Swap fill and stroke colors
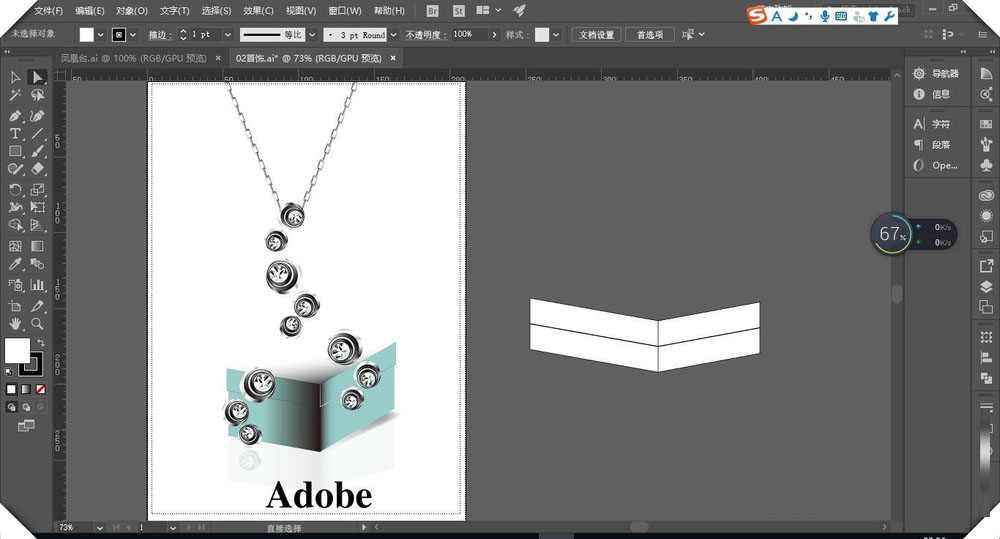Viewport: 1000px width, 539px height. click(39, 342)
